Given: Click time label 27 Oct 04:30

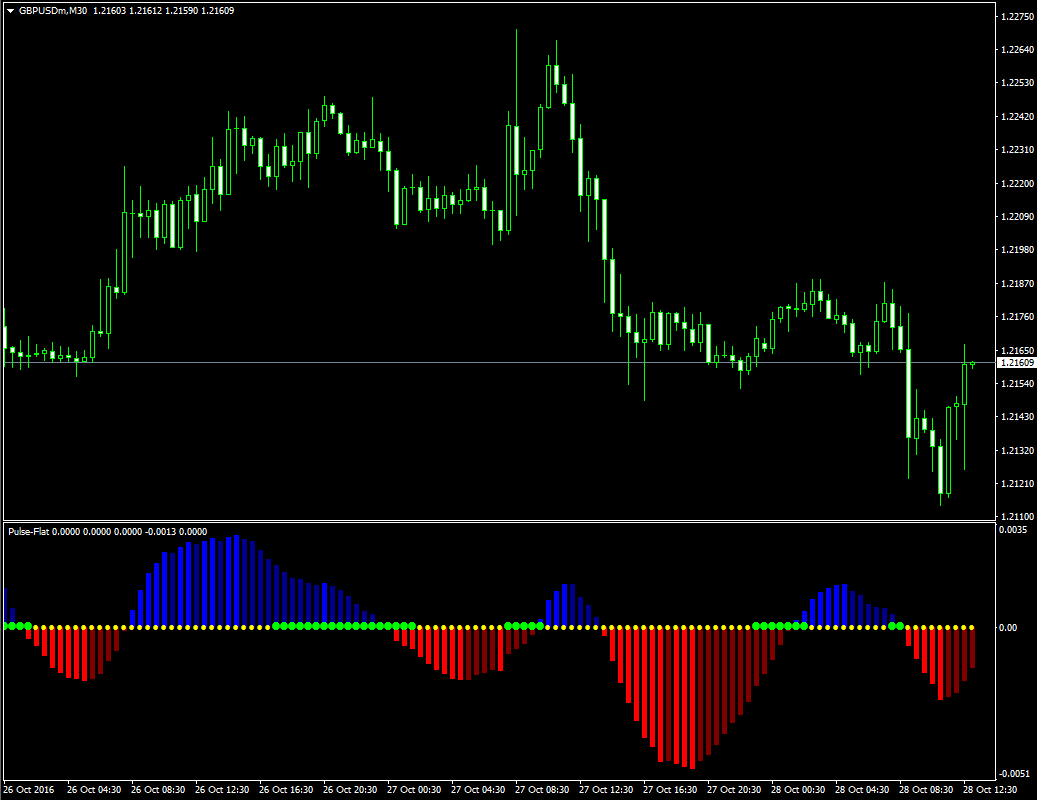Looking at the screenshot, I should (478, 789).
